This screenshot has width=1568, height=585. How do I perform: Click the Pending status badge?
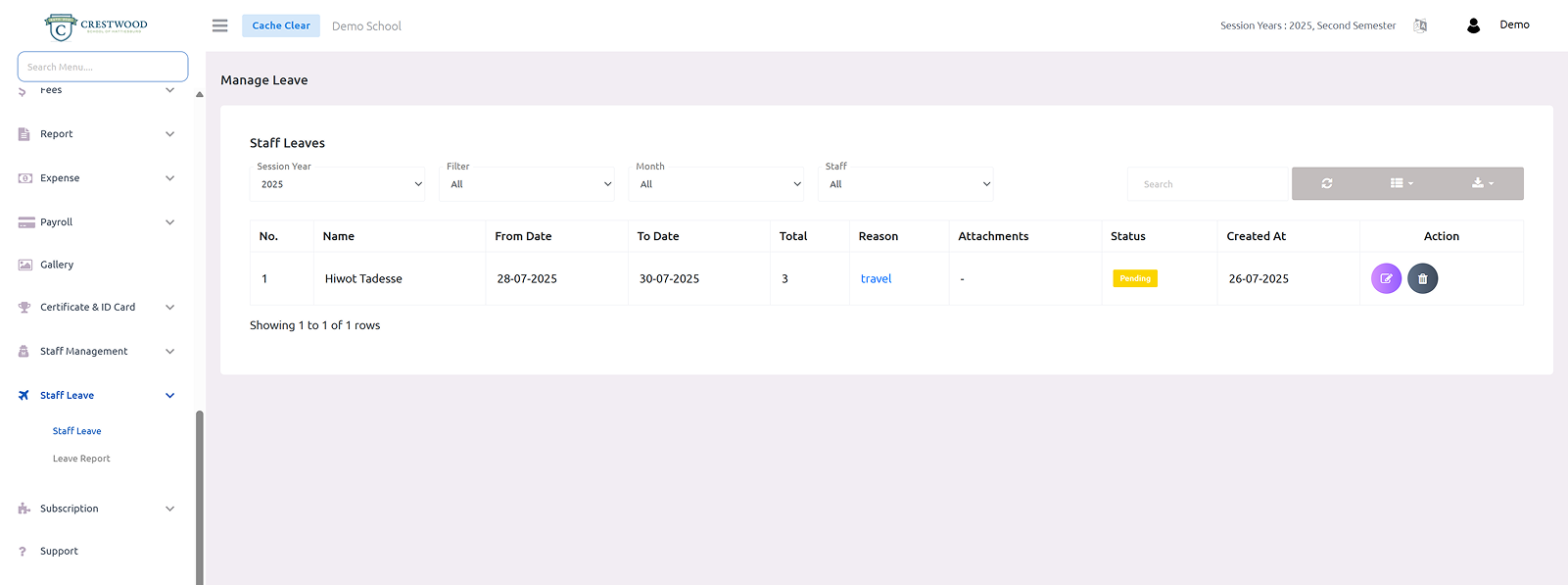click(x=1134, y=279)
